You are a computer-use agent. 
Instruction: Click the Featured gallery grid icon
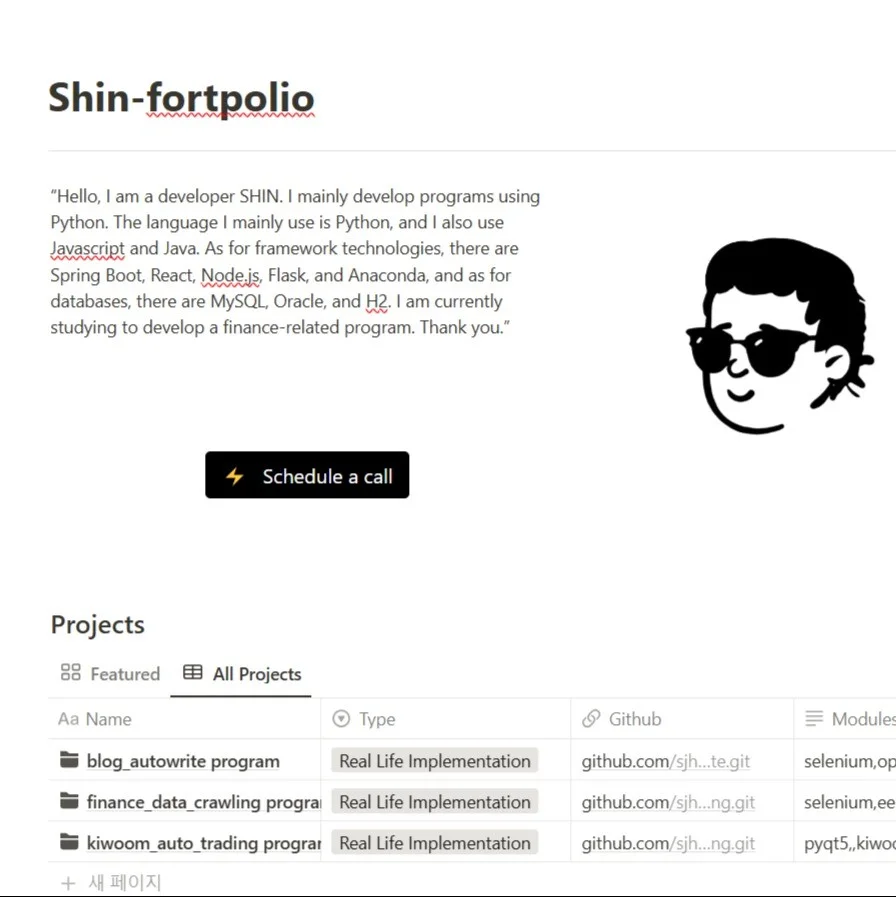[x=70, y=673]
